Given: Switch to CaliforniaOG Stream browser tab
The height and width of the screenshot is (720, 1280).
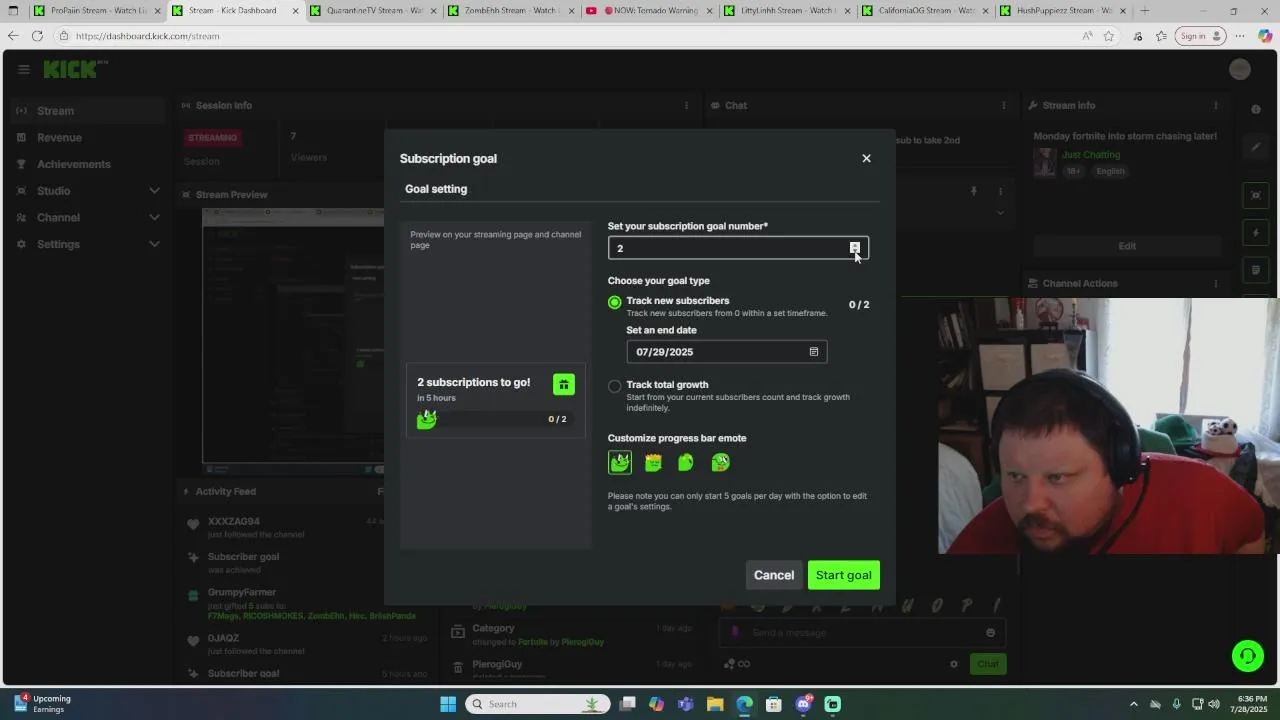Looking at the screenshot, I should pos(926,11).
